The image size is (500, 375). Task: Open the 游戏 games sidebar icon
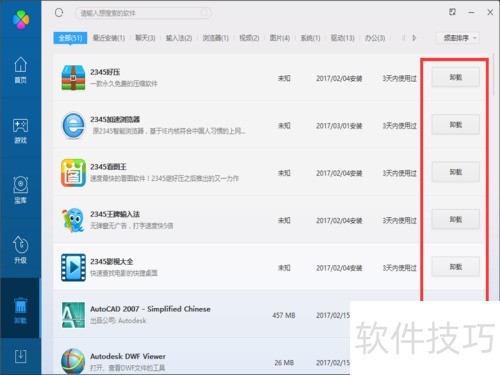20,131
